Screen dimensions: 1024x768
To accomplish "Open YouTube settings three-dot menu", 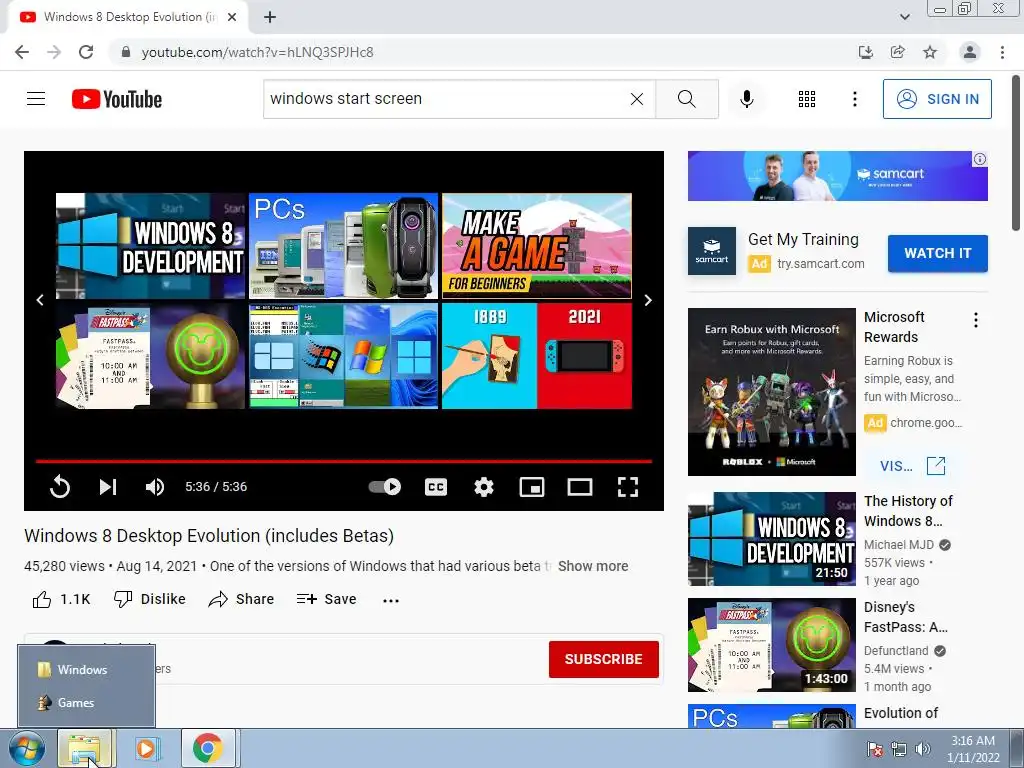I will tap(854, 99).
